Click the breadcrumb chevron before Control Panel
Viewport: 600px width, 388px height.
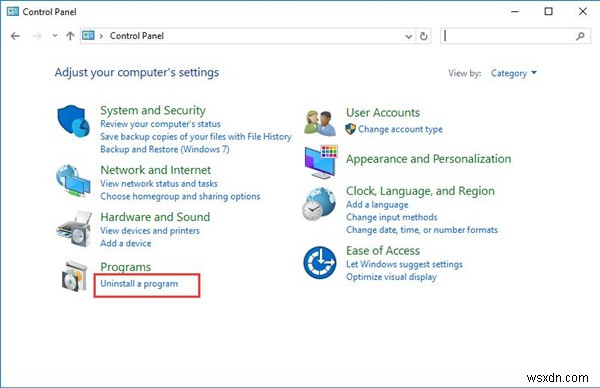tap(101, 36)
